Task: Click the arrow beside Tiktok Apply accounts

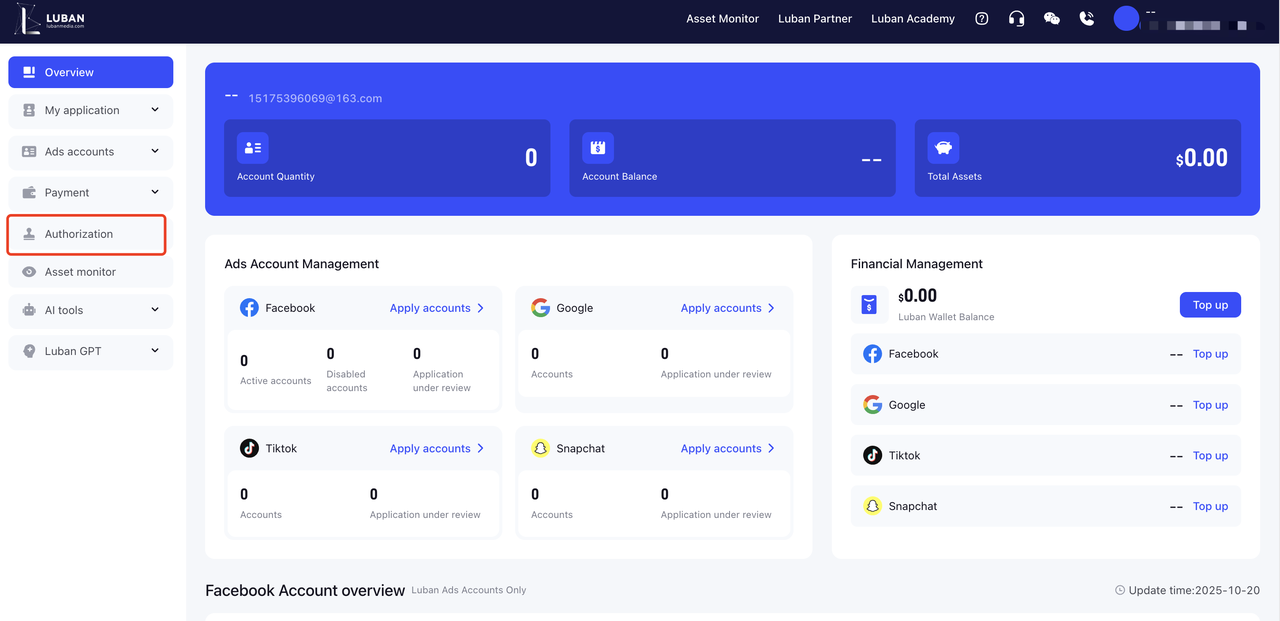Action: (x=481, y=448)
